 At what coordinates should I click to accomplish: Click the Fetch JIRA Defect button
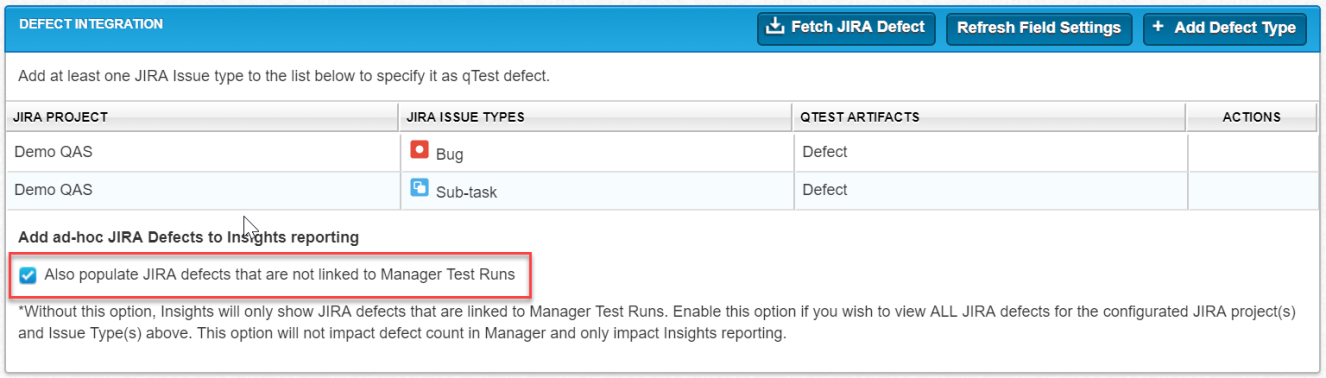tap(846, 28)
